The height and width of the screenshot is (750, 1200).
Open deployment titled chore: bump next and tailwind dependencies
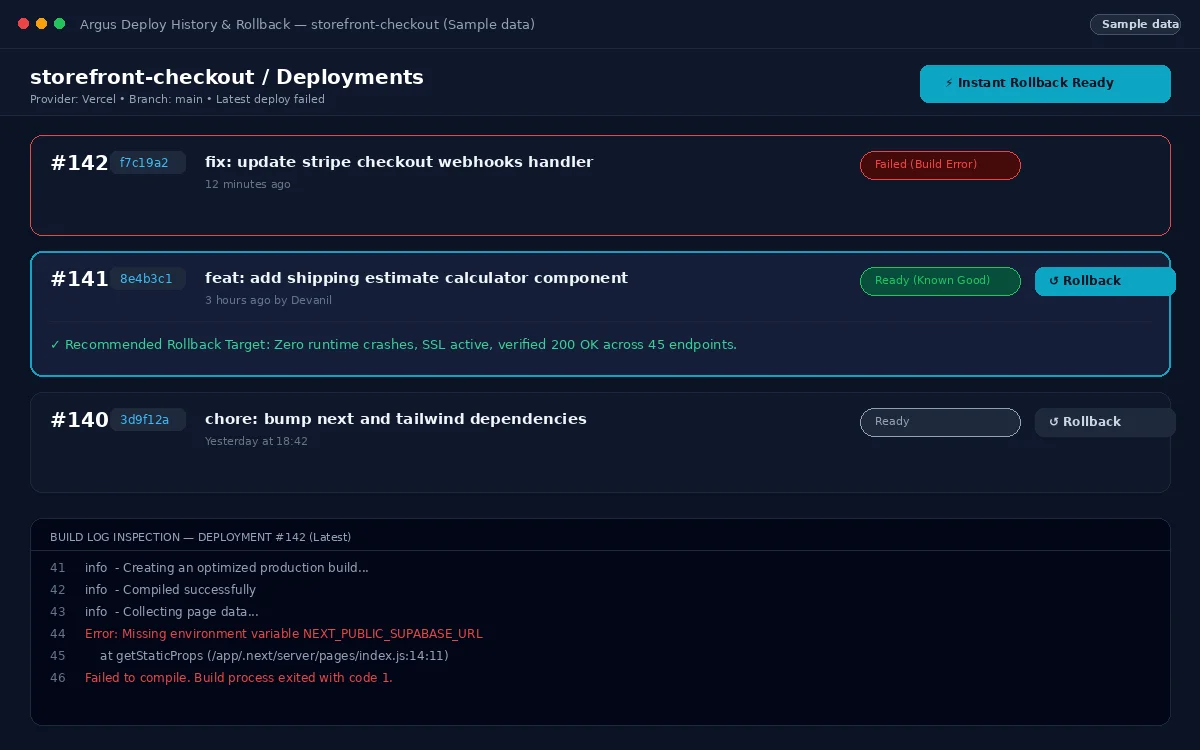(396, 419)
